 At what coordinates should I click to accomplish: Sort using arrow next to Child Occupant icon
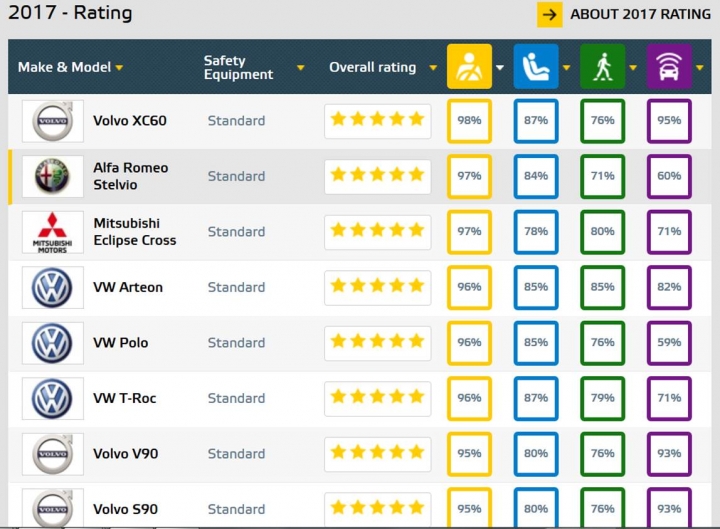tap(567, 68)
